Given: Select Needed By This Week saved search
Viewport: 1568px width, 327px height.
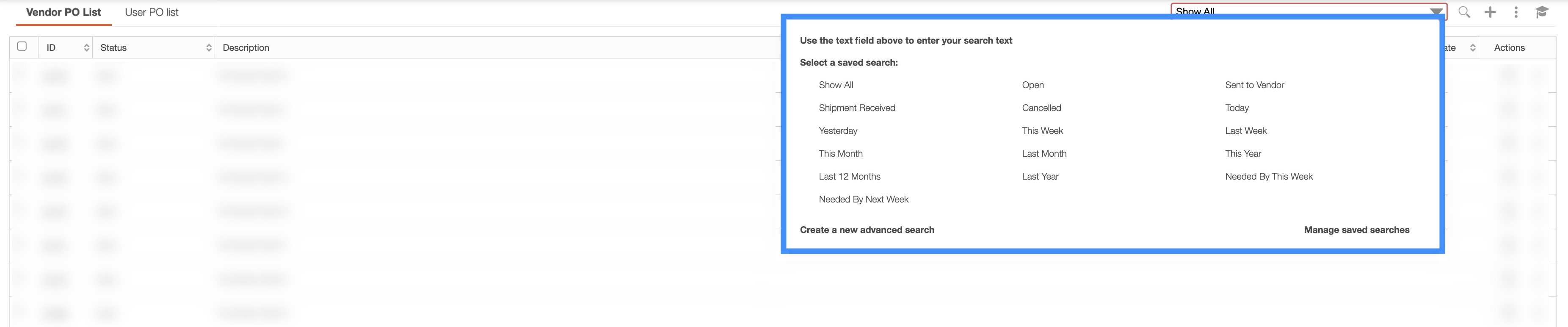Looking at the screenshot, I should click(x=1269, y=177).
